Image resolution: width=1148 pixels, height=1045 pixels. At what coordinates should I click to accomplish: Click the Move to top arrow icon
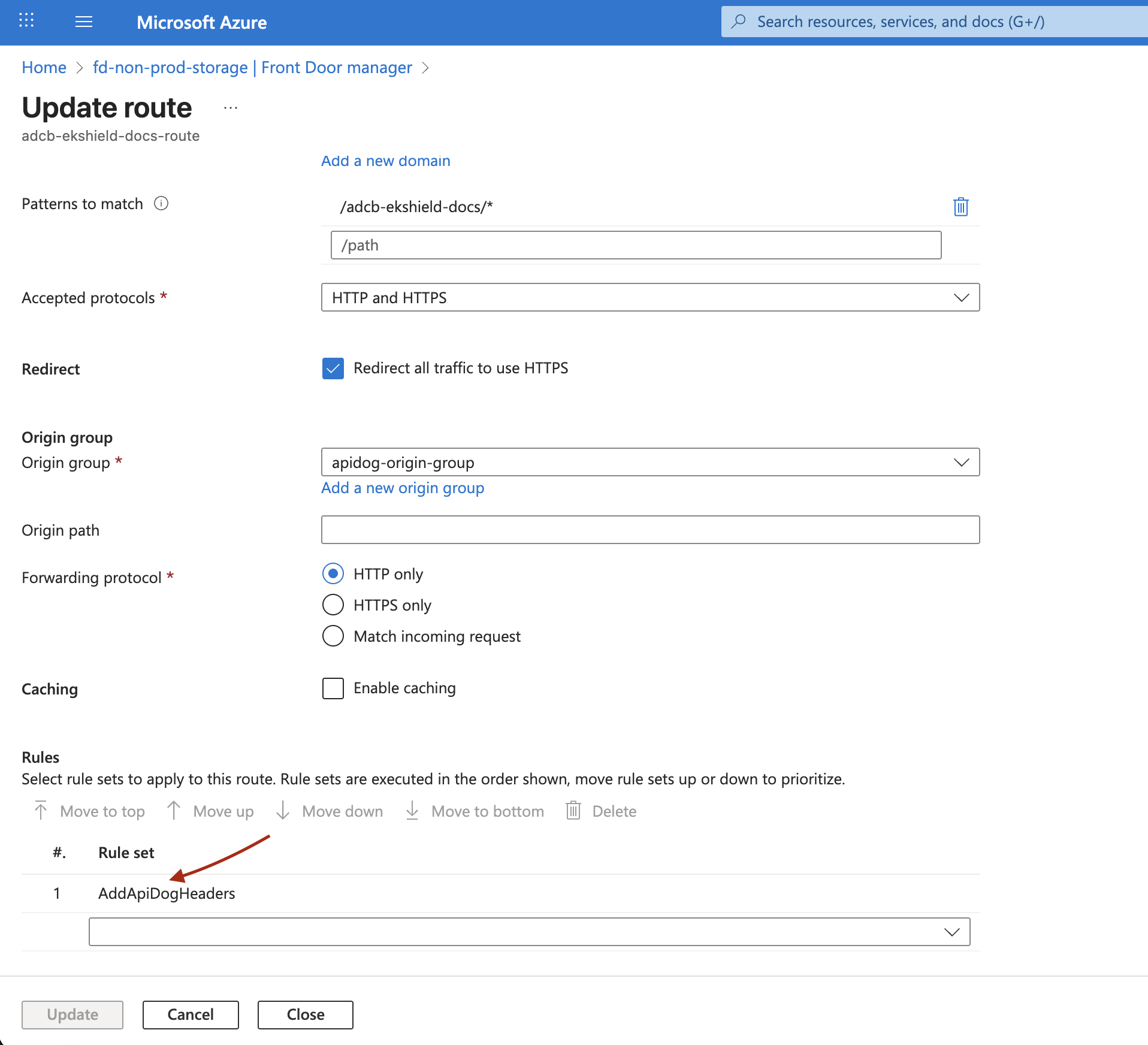pyautogui.click(x=41, y=811)
